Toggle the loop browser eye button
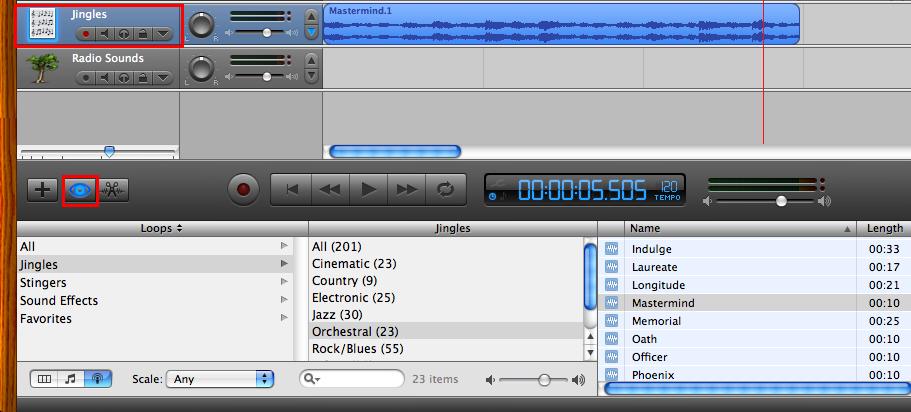The width and height of the screenshot is (911, 412). [80, 190]
